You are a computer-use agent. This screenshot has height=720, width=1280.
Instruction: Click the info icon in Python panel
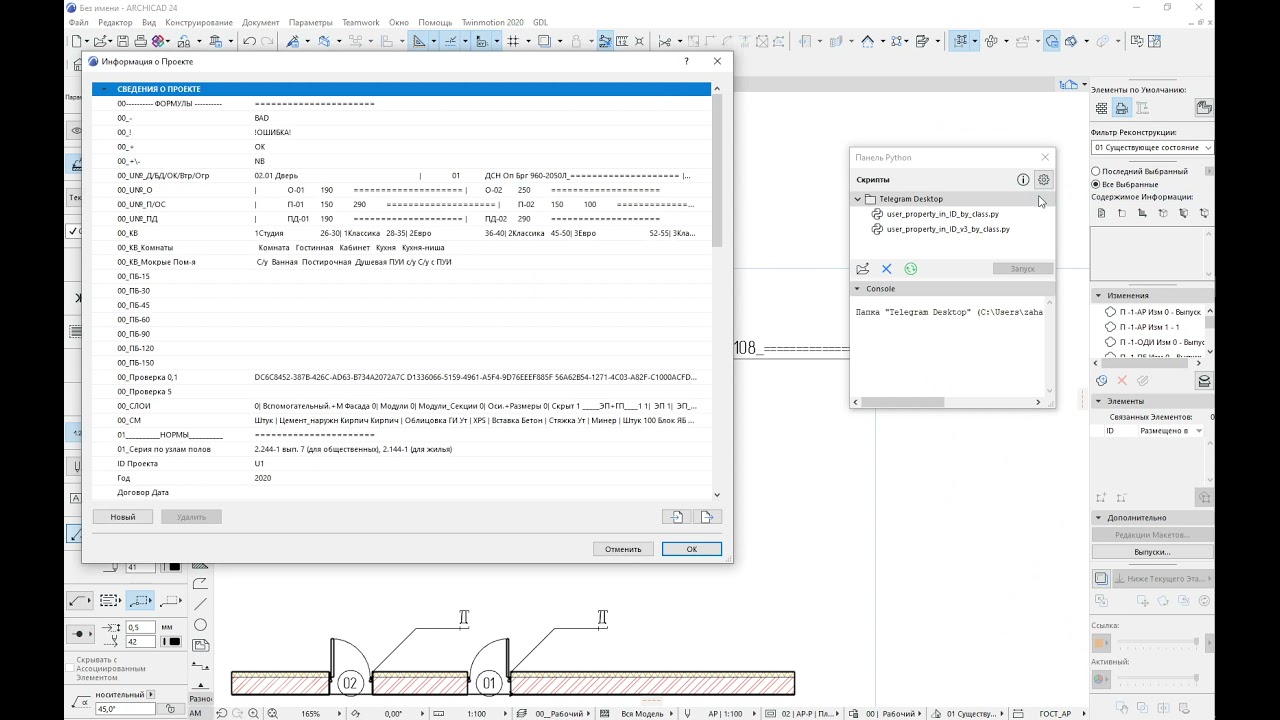[1023, 180]
